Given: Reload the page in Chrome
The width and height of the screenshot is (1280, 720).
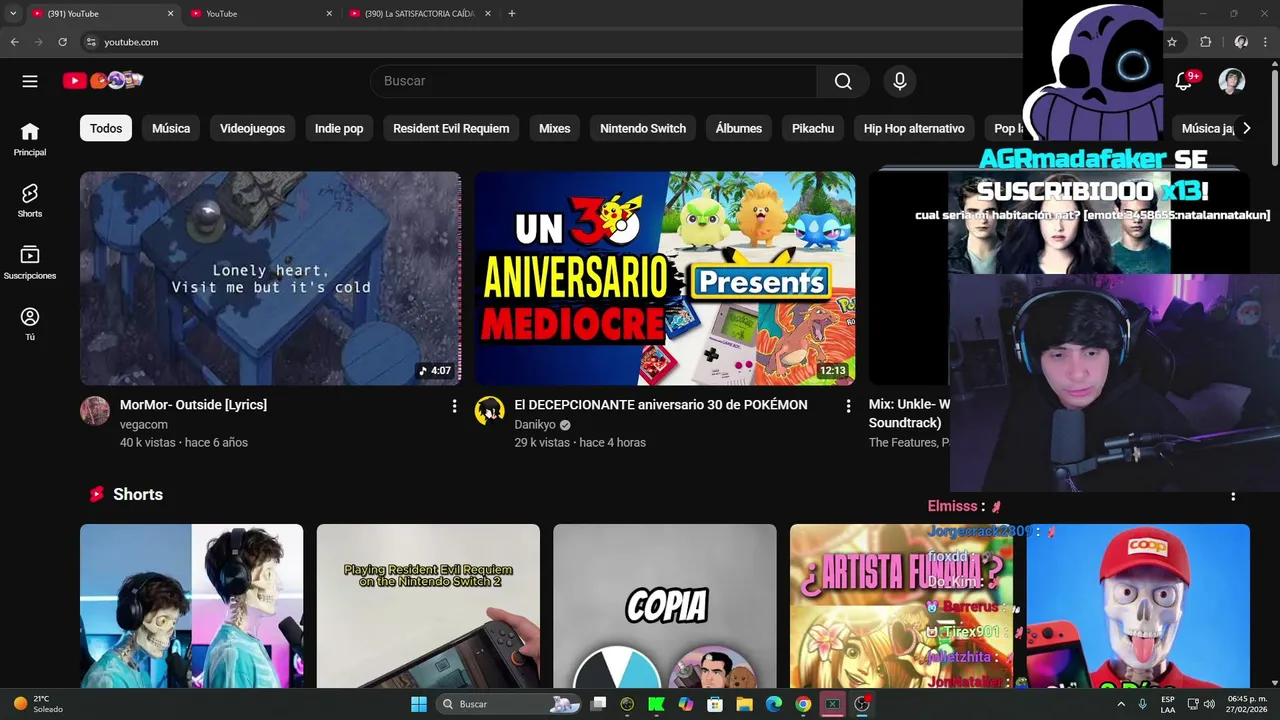Looking at the screenshot, I should (x=62, y=42).
